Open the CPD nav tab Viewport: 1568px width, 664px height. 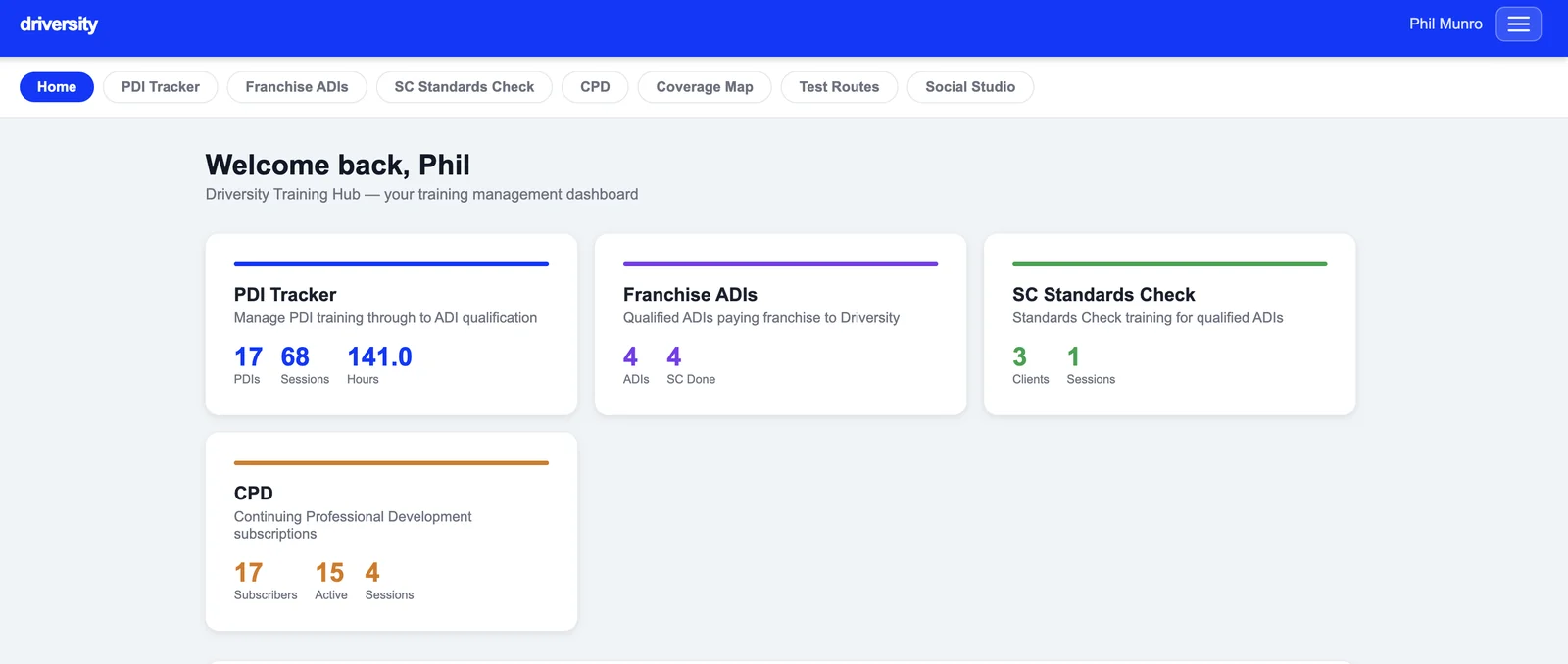(595, 87)
